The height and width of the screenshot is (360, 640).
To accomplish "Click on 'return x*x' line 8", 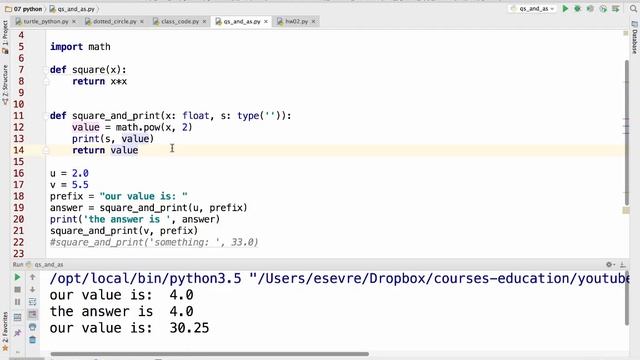I will coord(100,81).
